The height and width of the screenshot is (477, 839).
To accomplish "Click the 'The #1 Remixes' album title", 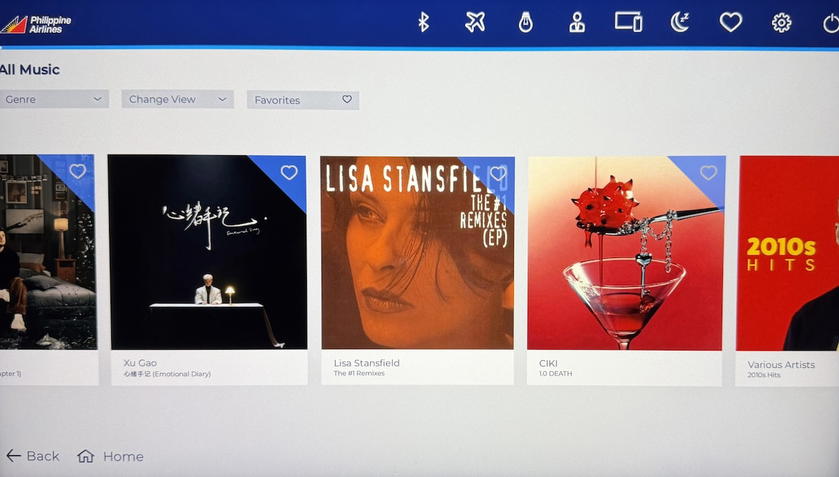I will point(359,373).
